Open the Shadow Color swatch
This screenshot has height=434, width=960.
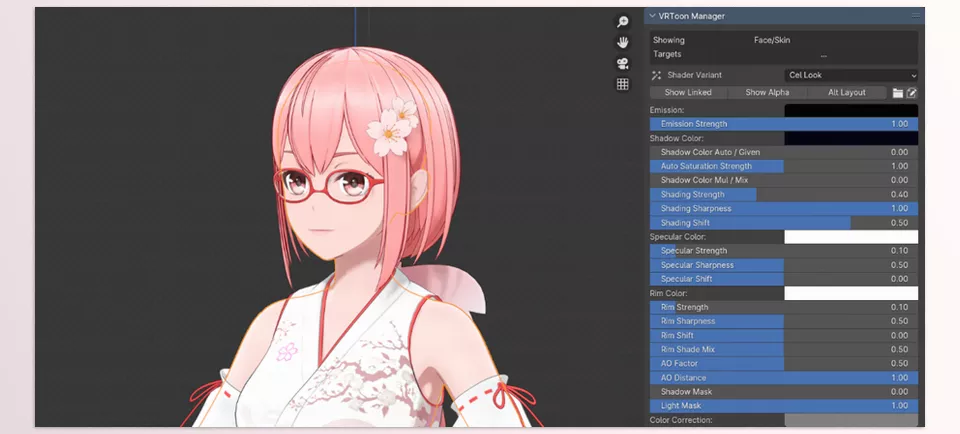[x=851, y=138]
